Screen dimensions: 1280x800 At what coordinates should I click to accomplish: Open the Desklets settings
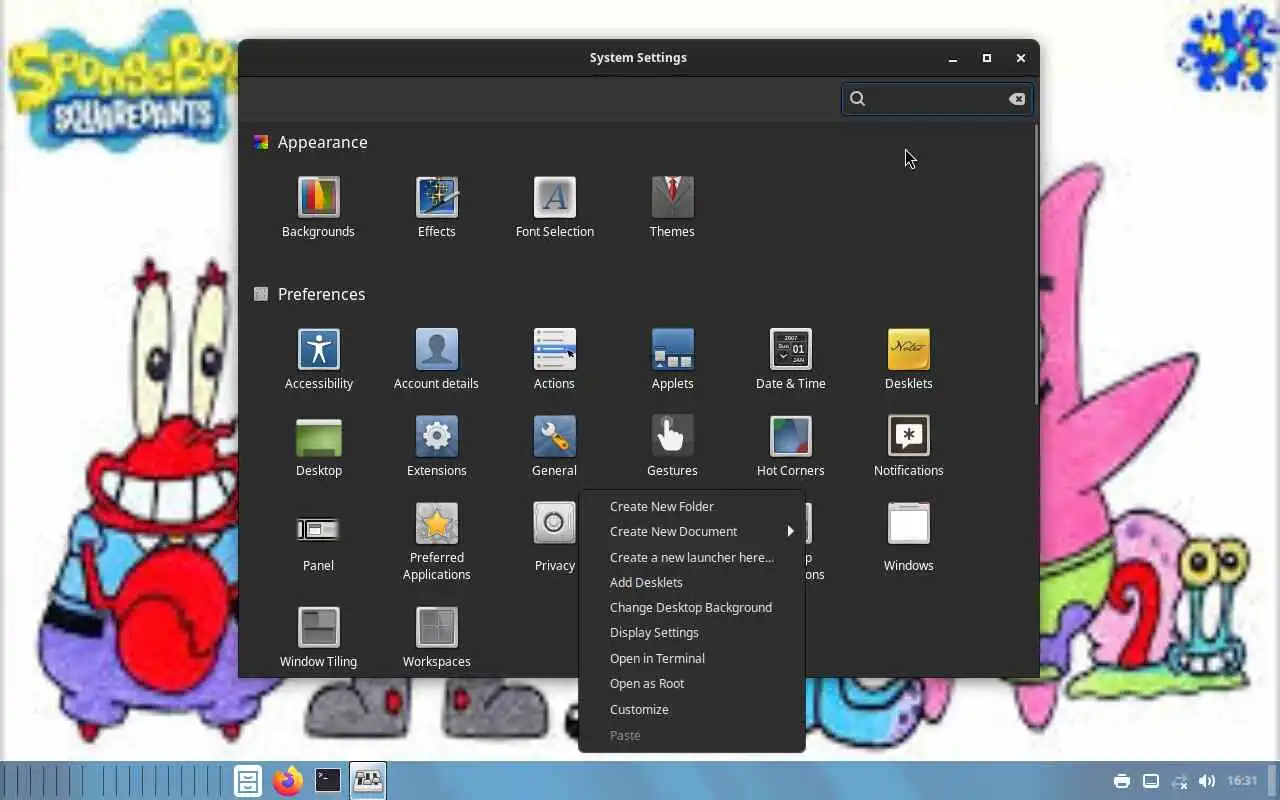point(909,359)
